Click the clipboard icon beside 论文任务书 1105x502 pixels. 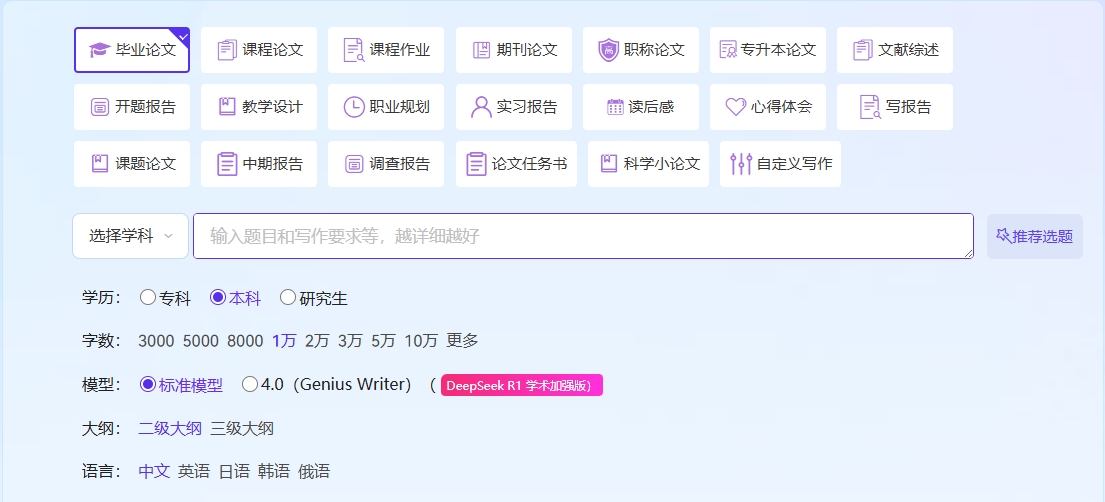tap(476, 164)
